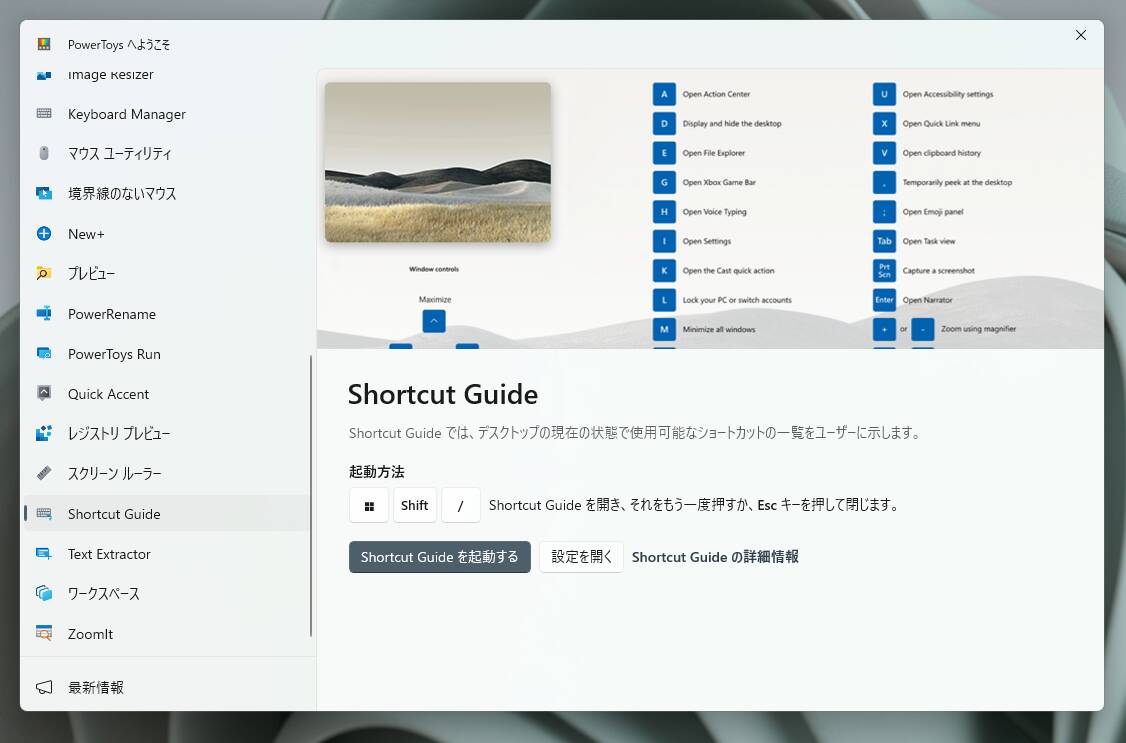Click the Windows logo key cap
The height and width of the screenshot is (743, 1126).
pyautogui.click(x=369, y=505)
